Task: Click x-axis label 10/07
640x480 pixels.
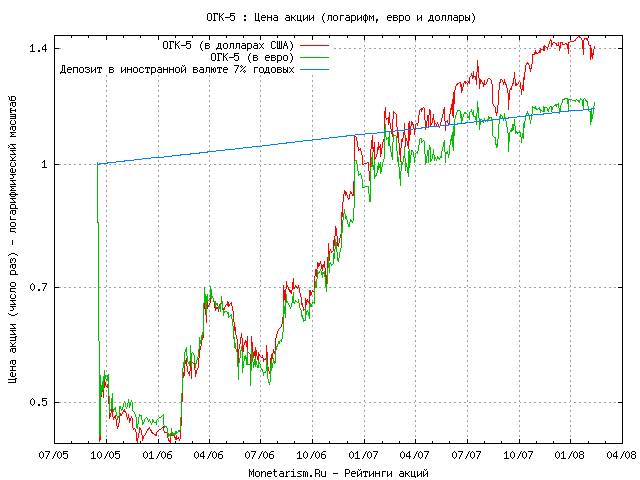Action: point(518,455)
